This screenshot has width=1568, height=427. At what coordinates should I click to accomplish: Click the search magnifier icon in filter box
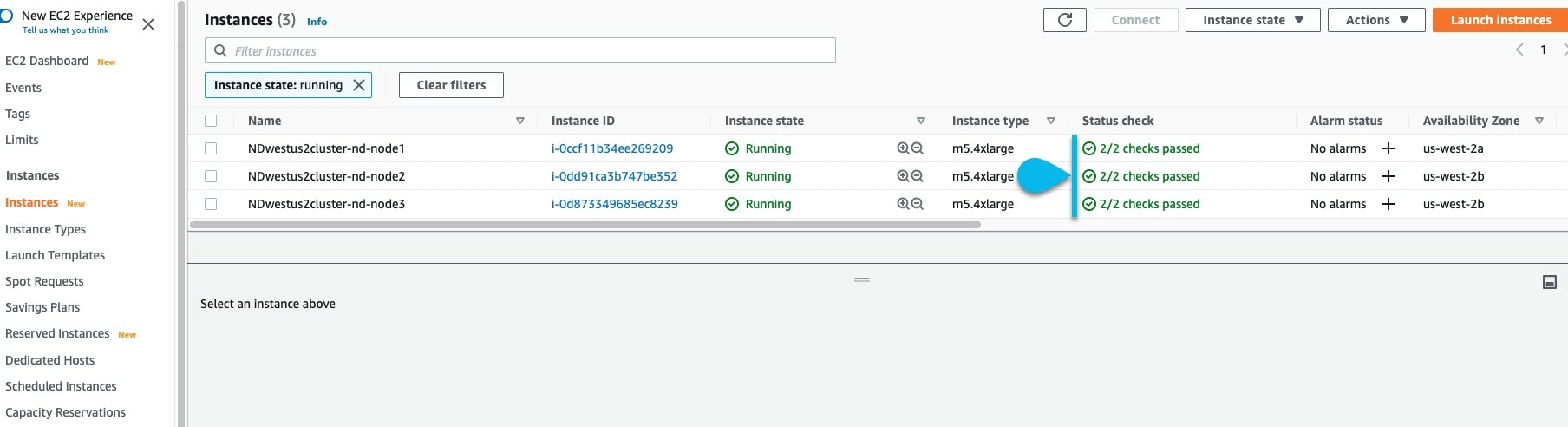point(220,50)
